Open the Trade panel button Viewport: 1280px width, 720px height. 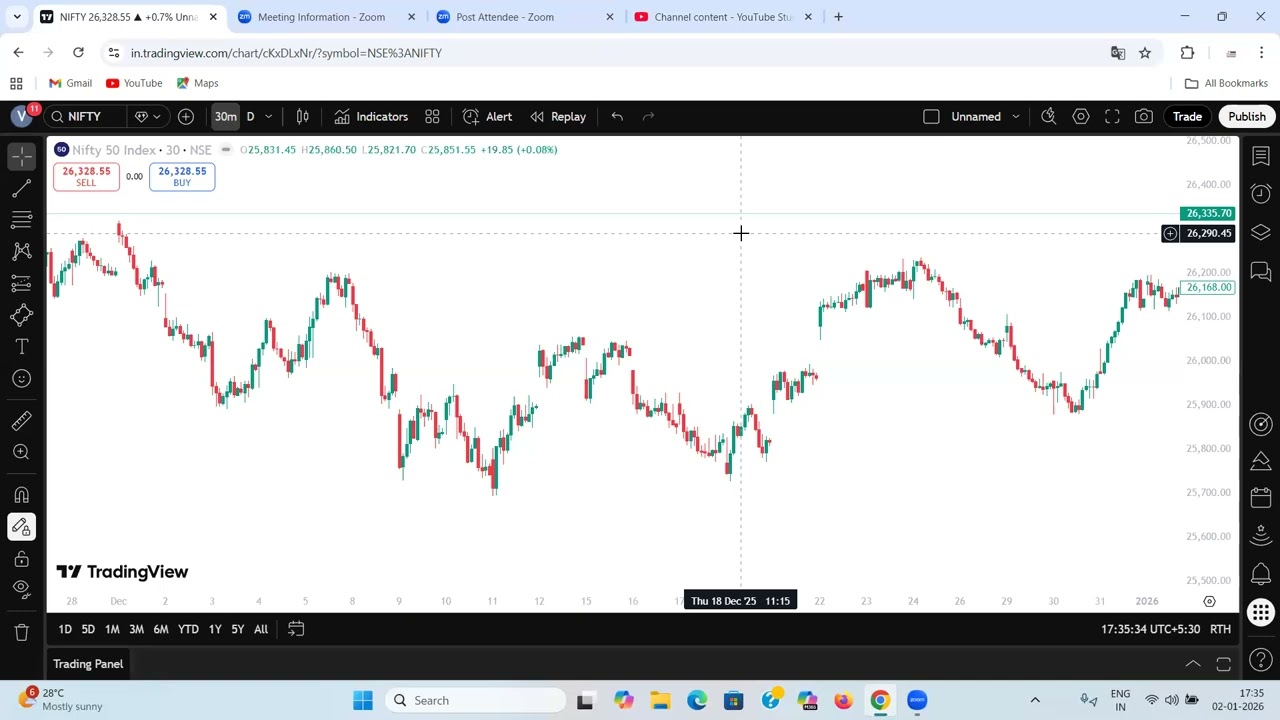(1187, 117)
